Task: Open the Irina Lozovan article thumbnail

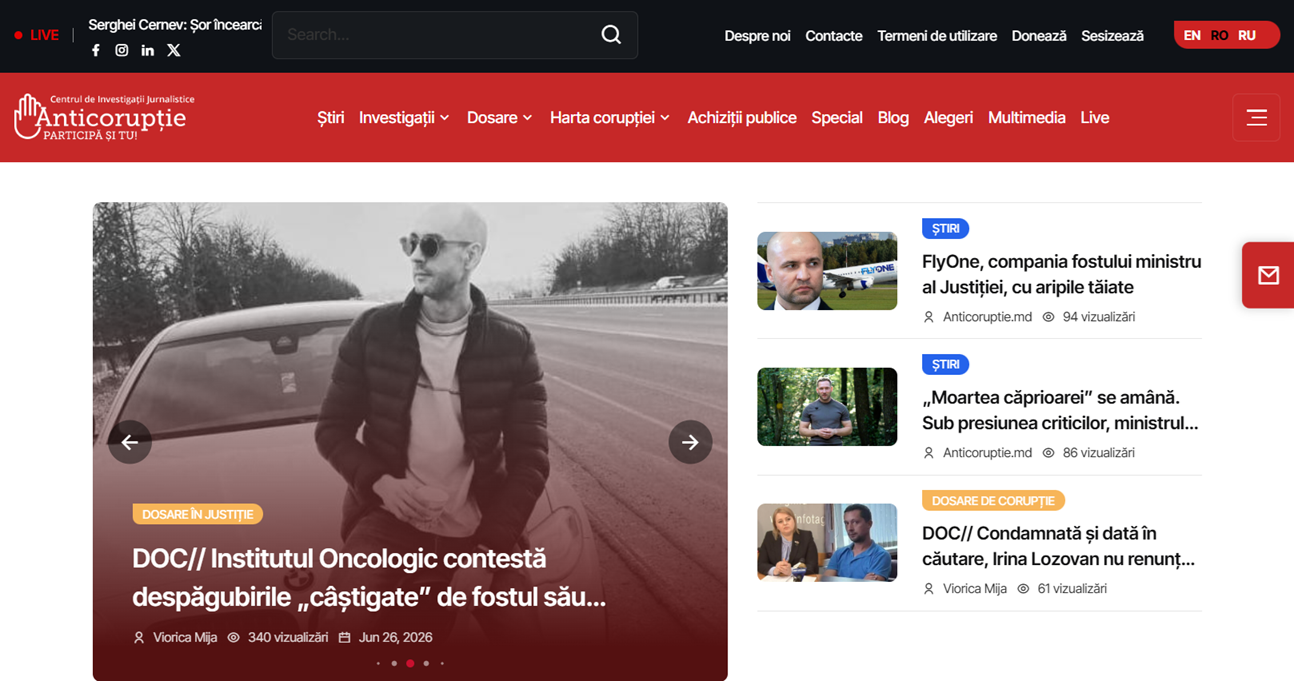Action: tap(827, 542)
